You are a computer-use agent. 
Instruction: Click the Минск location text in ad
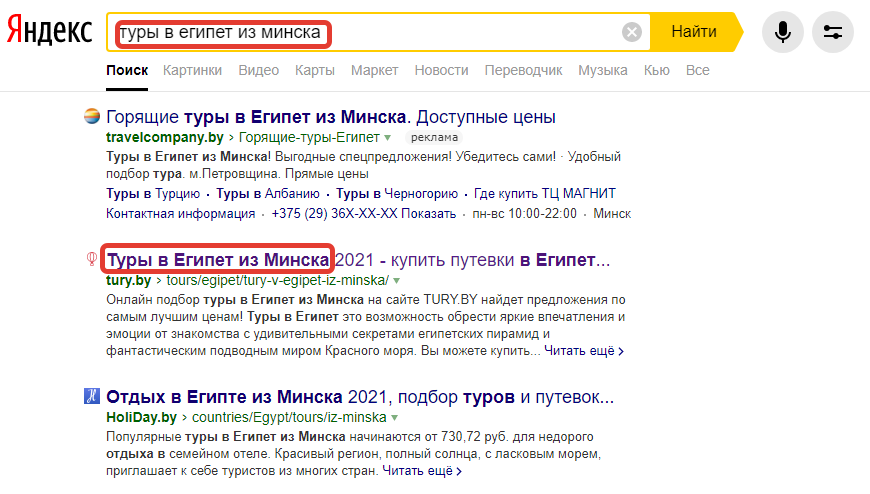click(x=612, y=214)
